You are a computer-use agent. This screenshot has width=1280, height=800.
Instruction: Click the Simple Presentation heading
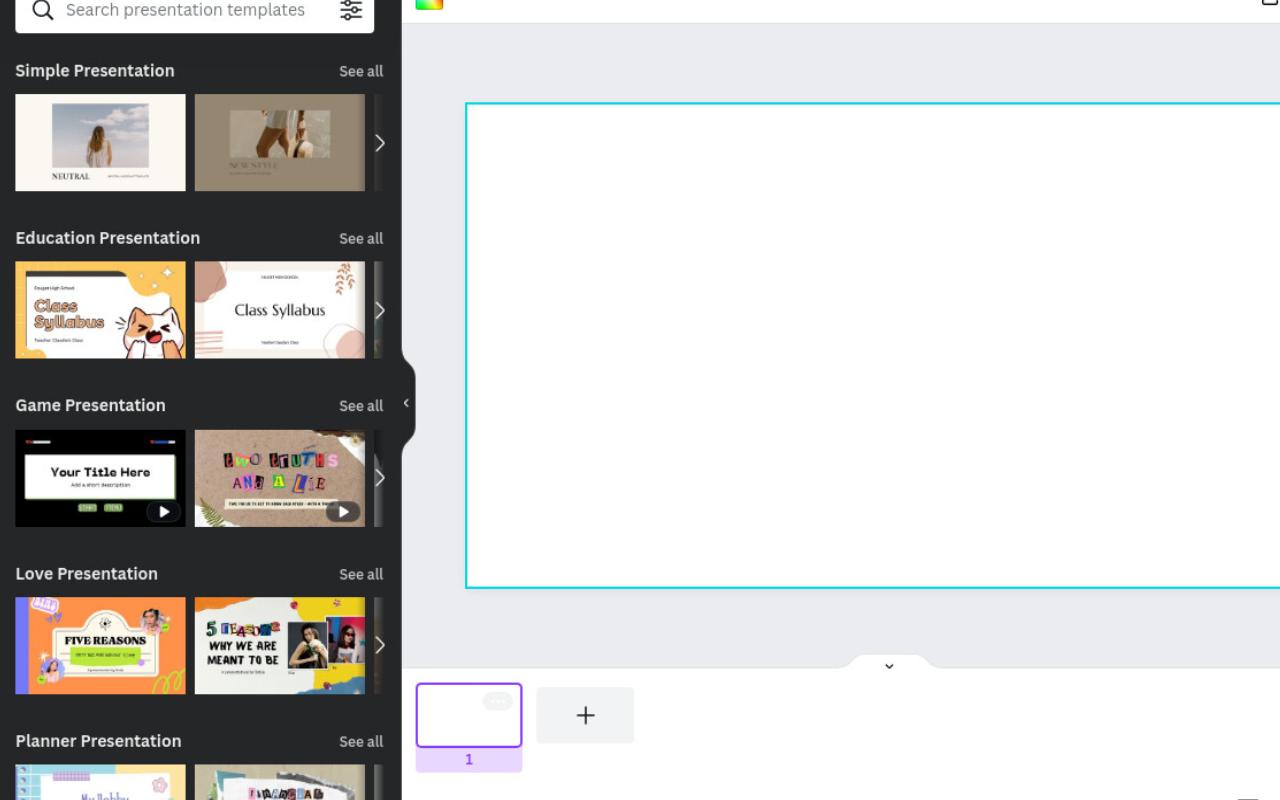coord(95,71)
